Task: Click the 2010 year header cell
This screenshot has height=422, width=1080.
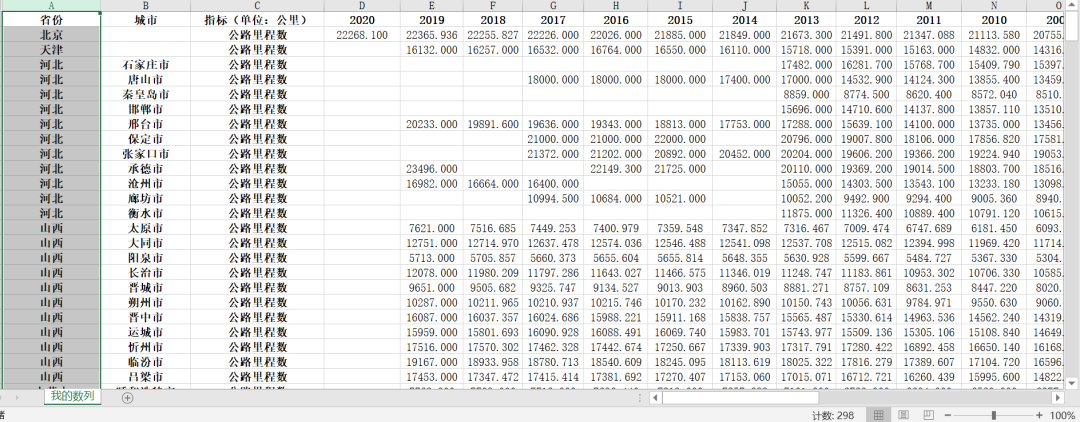Action: pyautogui.click(x=994, y=20)
